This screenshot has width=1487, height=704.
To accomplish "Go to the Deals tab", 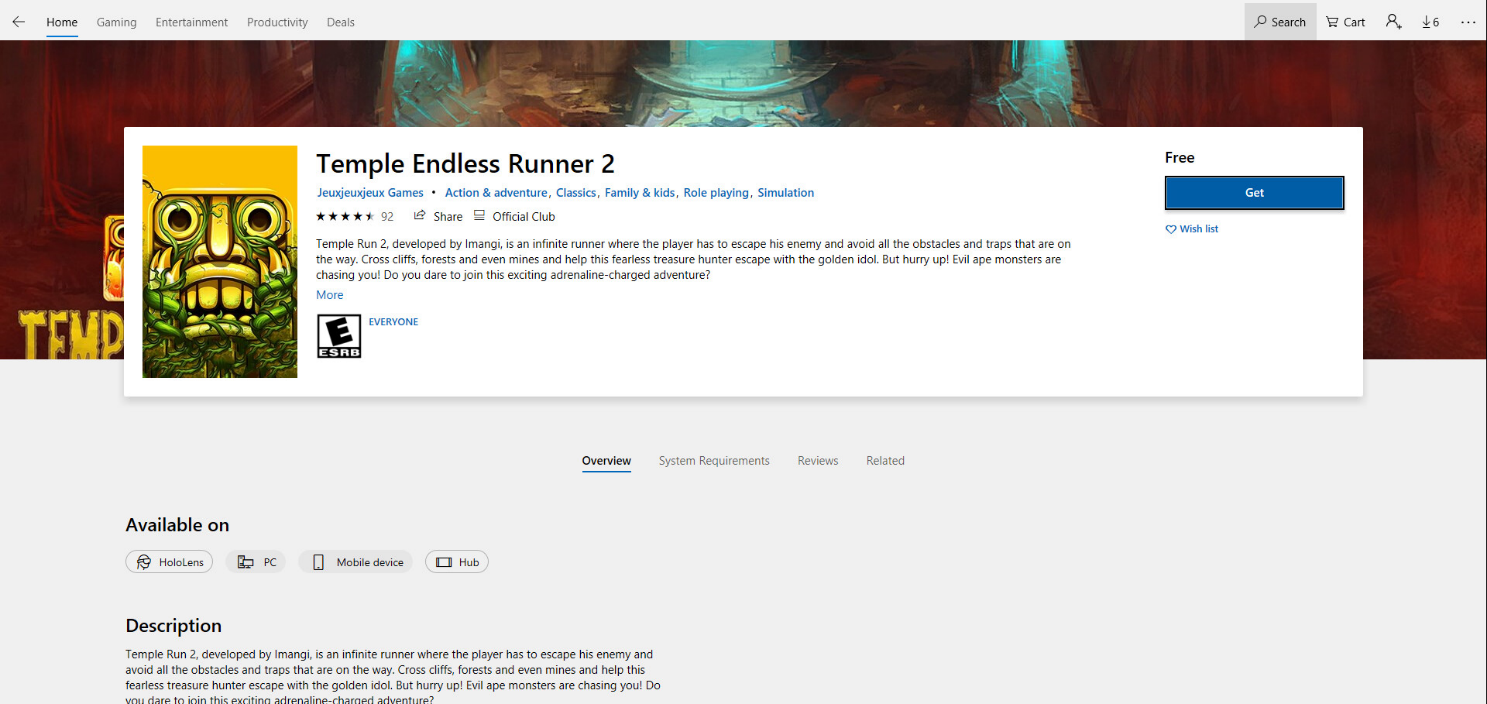I will coord(340,22).
